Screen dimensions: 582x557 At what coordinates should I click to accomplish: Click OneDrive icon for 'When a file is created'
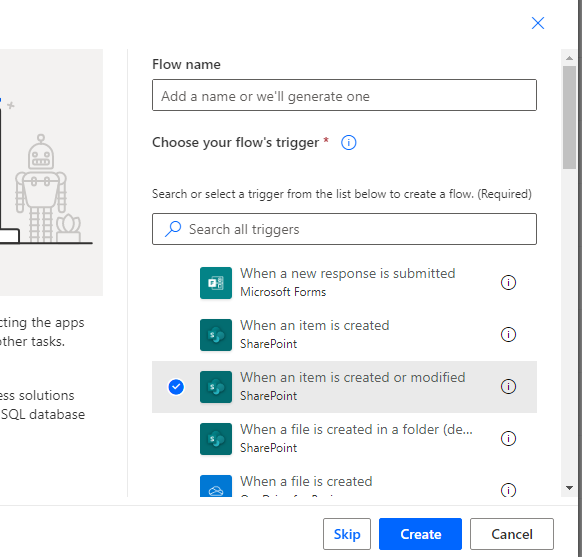[x=216, y=486]
